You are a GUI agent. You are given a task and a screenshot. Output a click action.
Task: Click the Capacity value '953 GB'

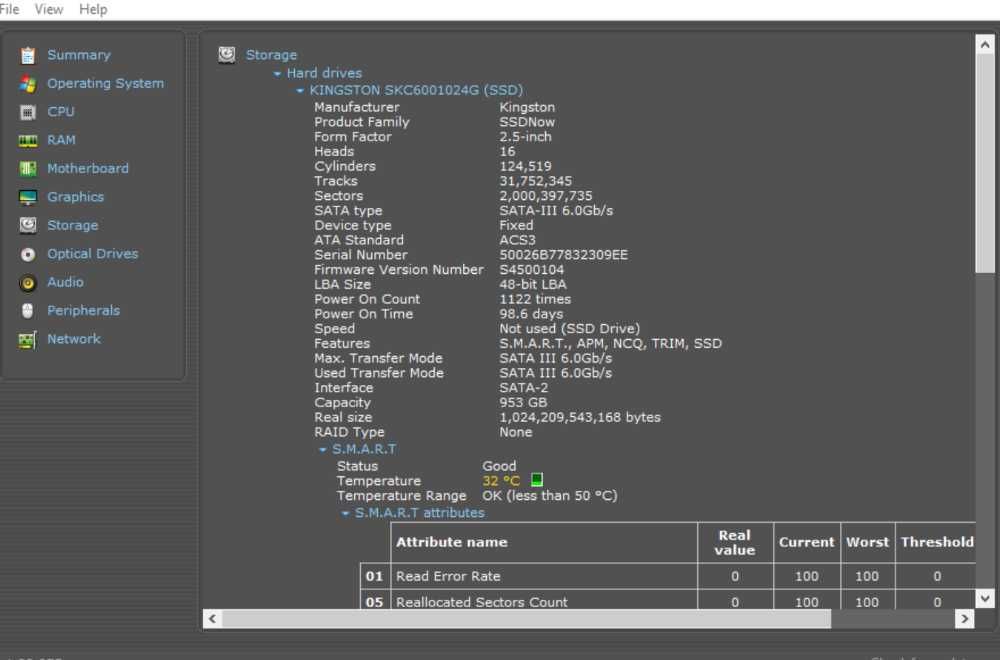point(523,403)
